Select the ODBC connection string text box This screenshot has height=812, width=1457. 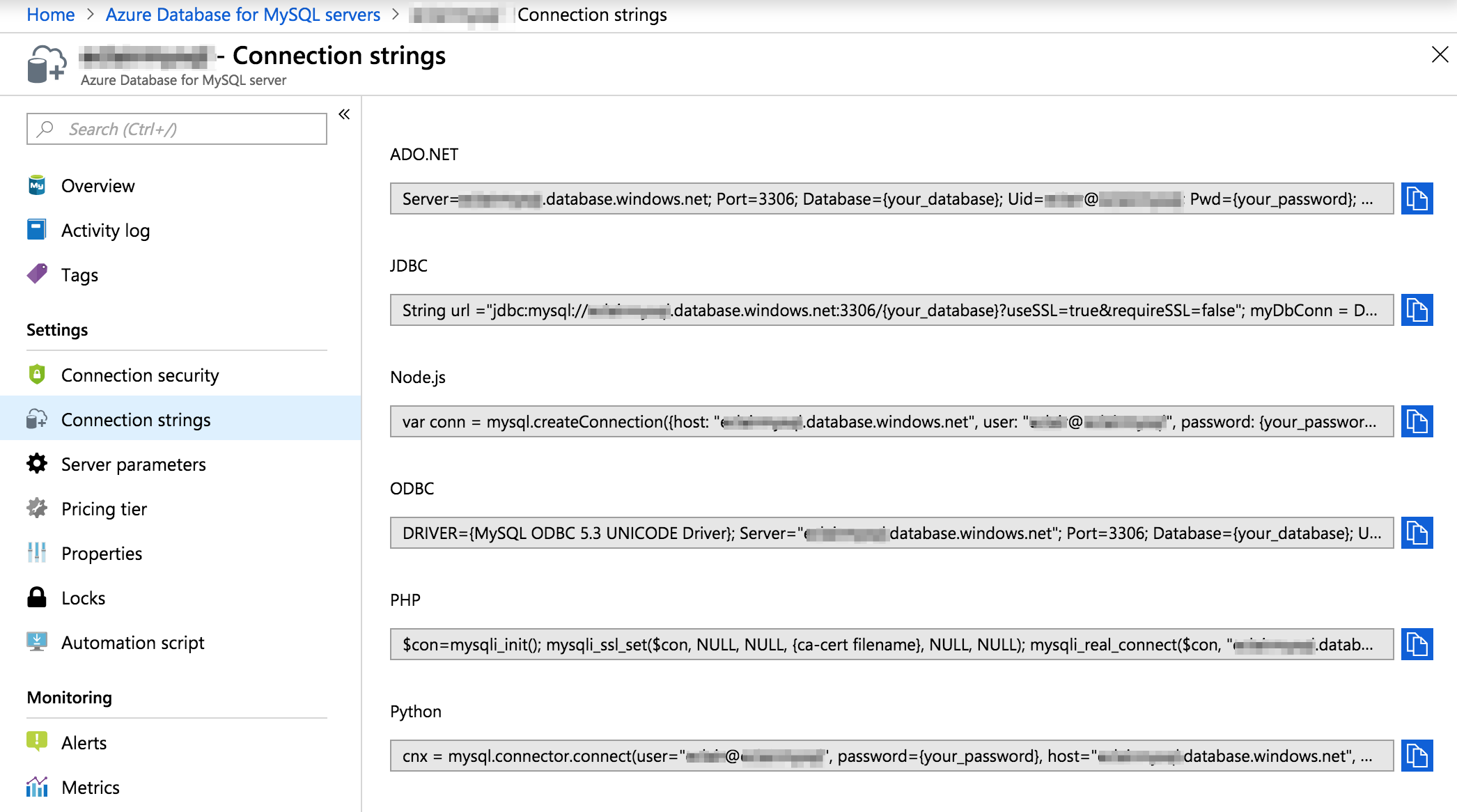(891, 533)
